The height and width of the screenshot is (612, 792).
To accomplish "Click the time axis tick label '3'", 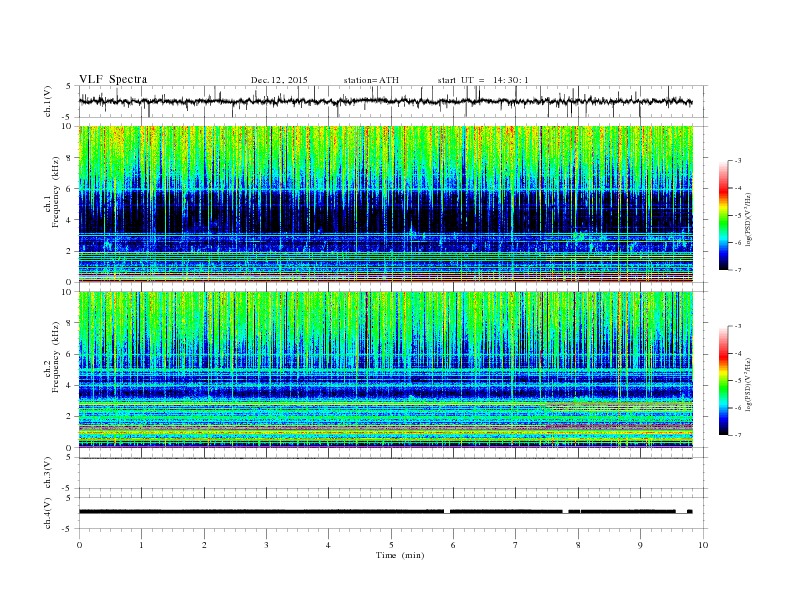I will point(266,545).
